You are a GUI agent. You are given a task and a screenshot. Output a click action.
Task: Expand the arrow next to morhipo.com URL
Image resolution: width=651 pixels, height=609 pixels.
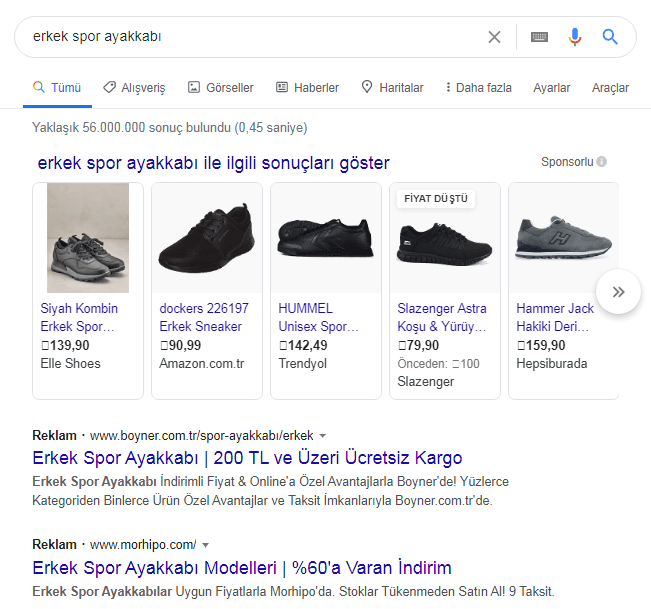pyautogui.click(x=205, y=545)
